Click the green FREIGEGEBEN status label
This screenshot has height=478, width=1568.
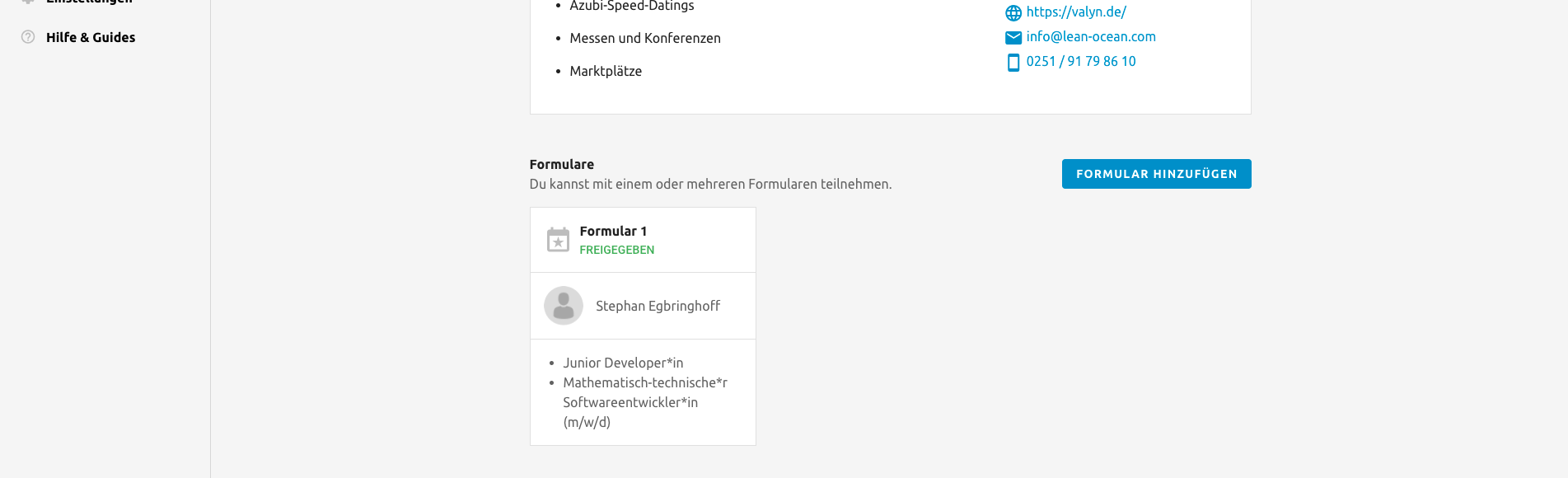617,250
